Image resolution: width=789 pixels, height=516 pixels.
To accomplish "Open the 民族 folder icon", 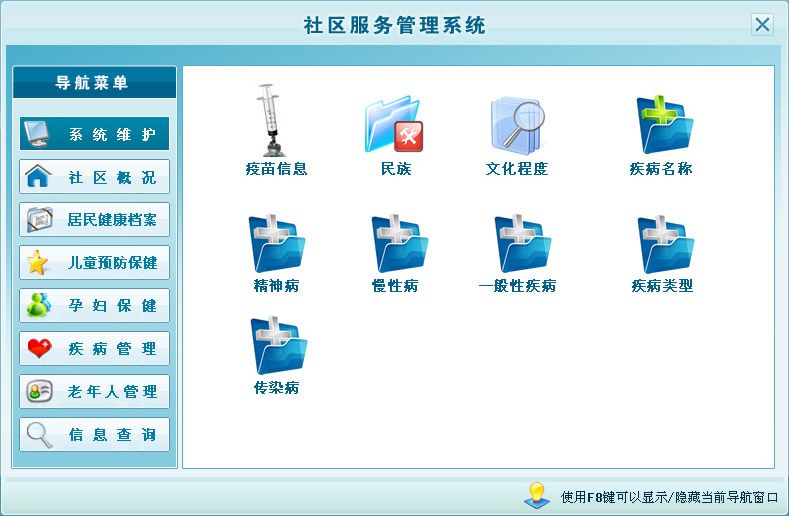I will pyautogui.click(x=394, y=124).
